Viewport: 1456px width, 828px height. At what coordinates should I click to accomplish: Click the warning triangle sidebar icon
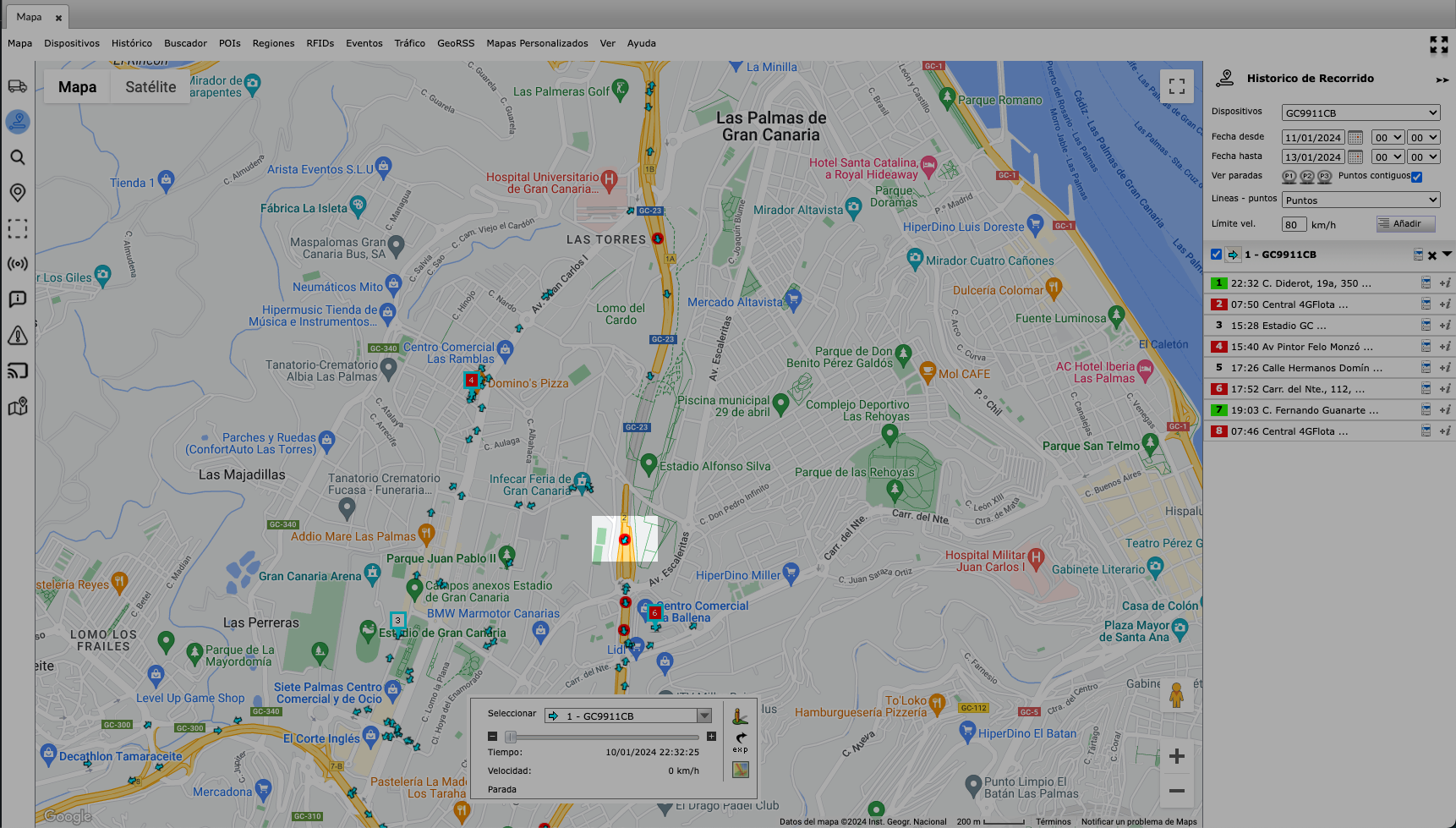tap(18, 336)
